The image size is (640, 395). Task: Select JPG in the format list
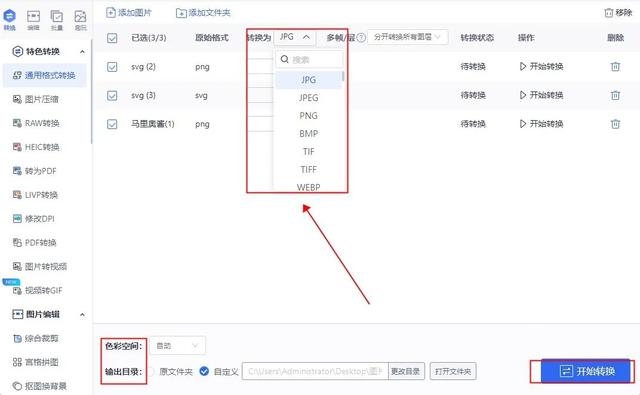tap(309, 80)
